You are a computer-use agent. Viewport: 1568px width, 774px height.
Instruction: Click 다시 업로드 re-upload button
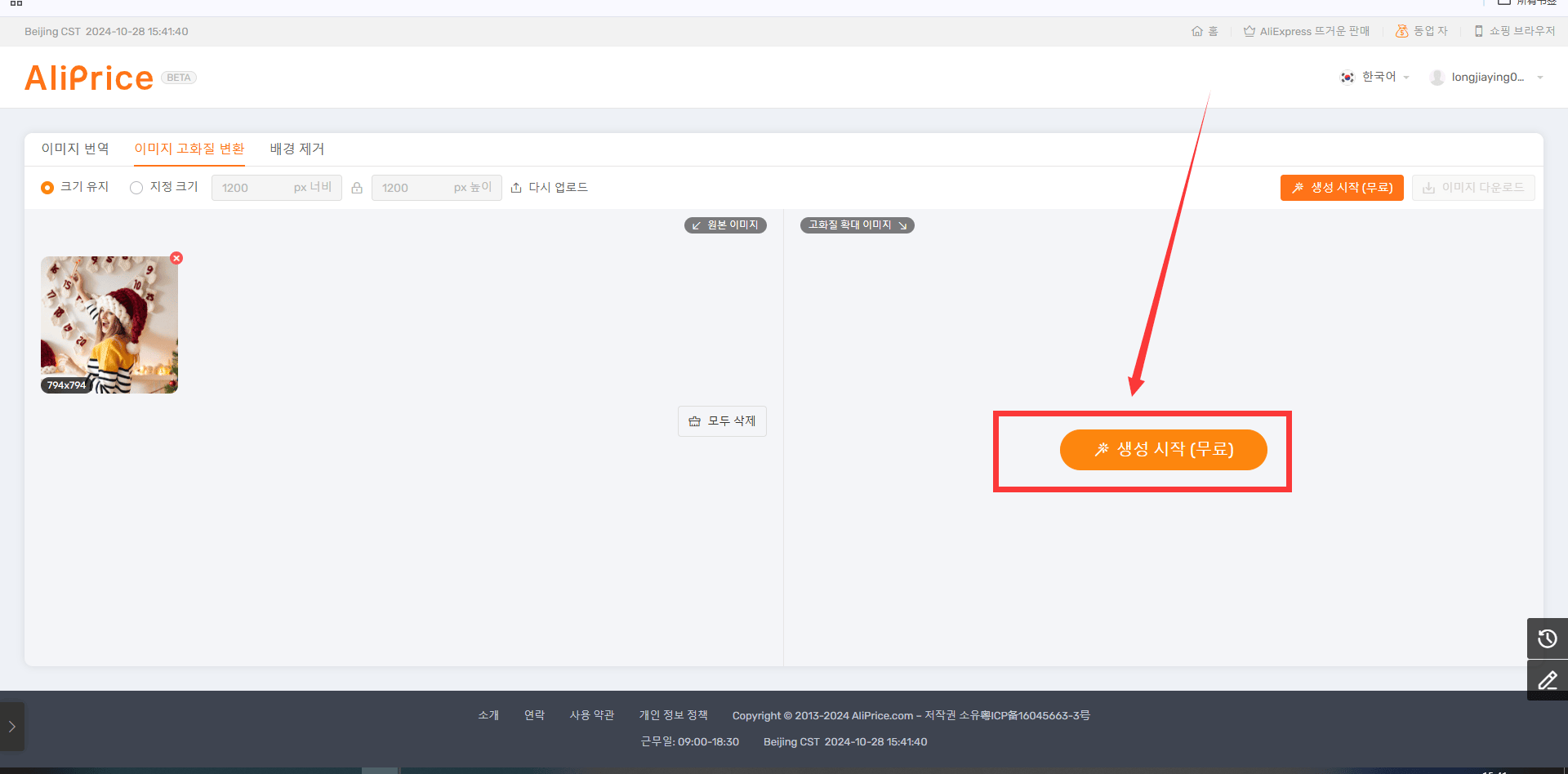tap(549, 188)
